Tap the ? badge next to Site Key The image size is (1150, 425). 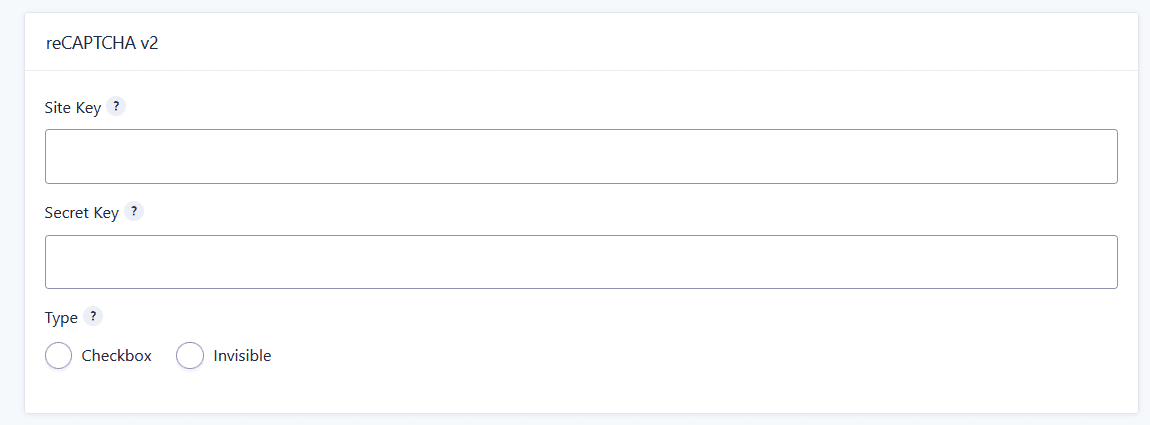click(116, 106)
